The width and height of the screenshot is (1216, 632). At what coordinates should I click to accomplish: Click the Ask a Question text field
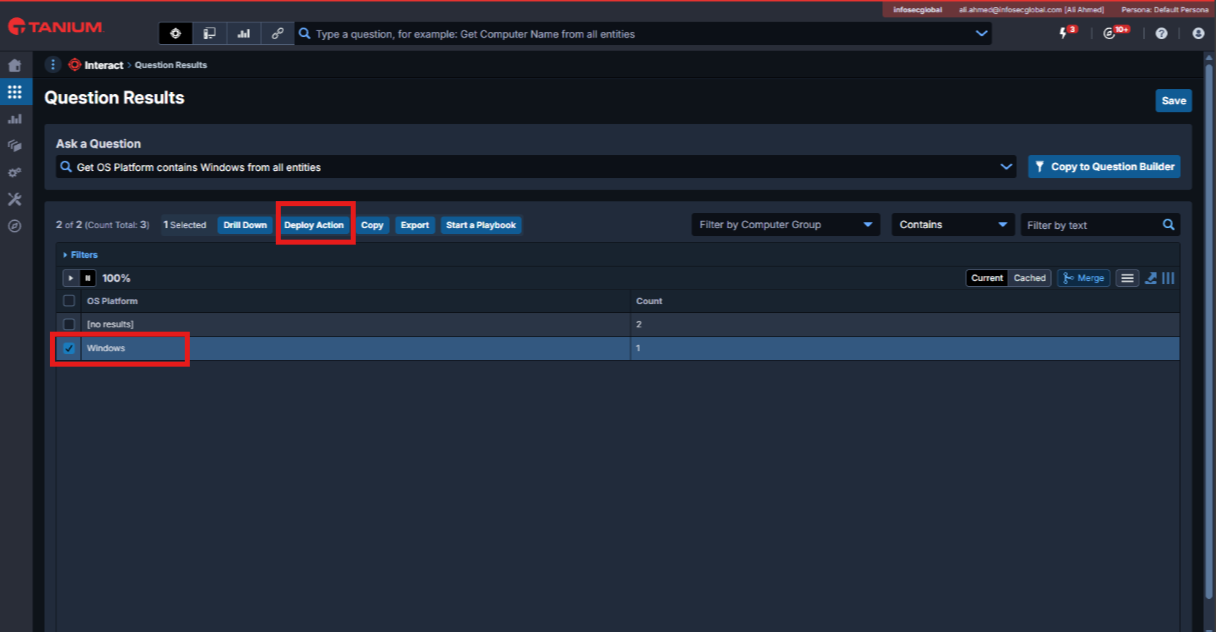535,167
